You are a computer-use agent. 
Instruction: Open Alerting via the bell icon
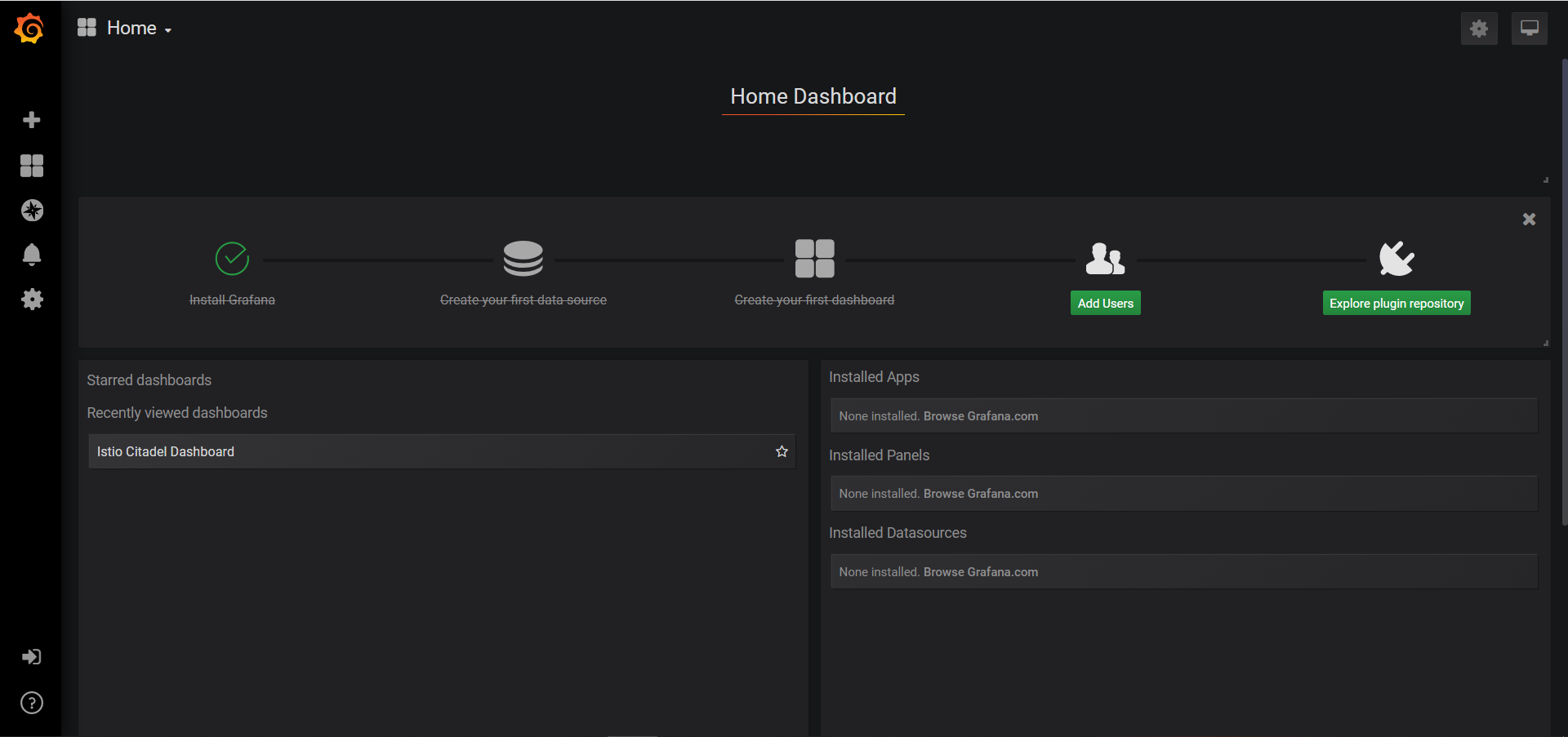click(x=31, y=255)
